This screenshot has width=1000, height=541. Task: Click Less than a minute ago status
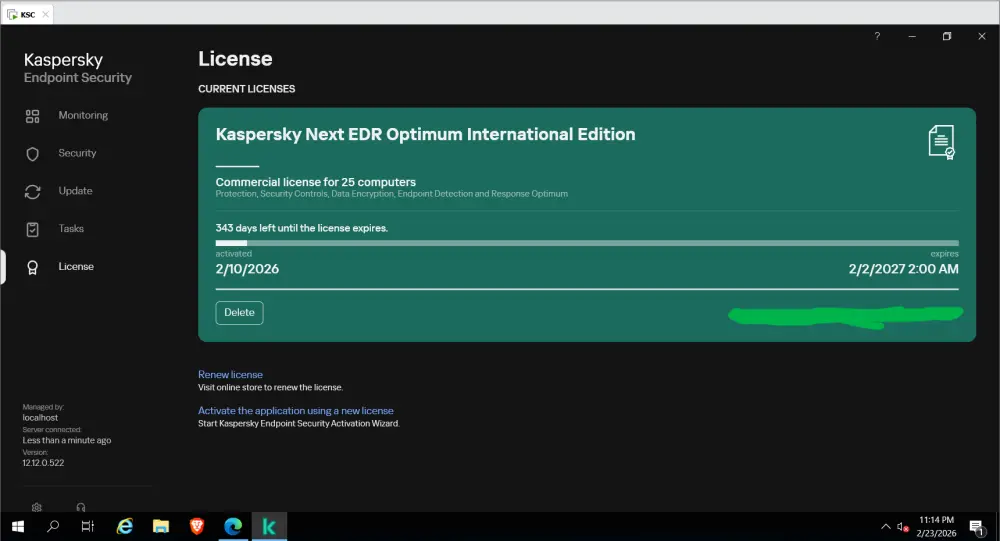click(67, 440)
